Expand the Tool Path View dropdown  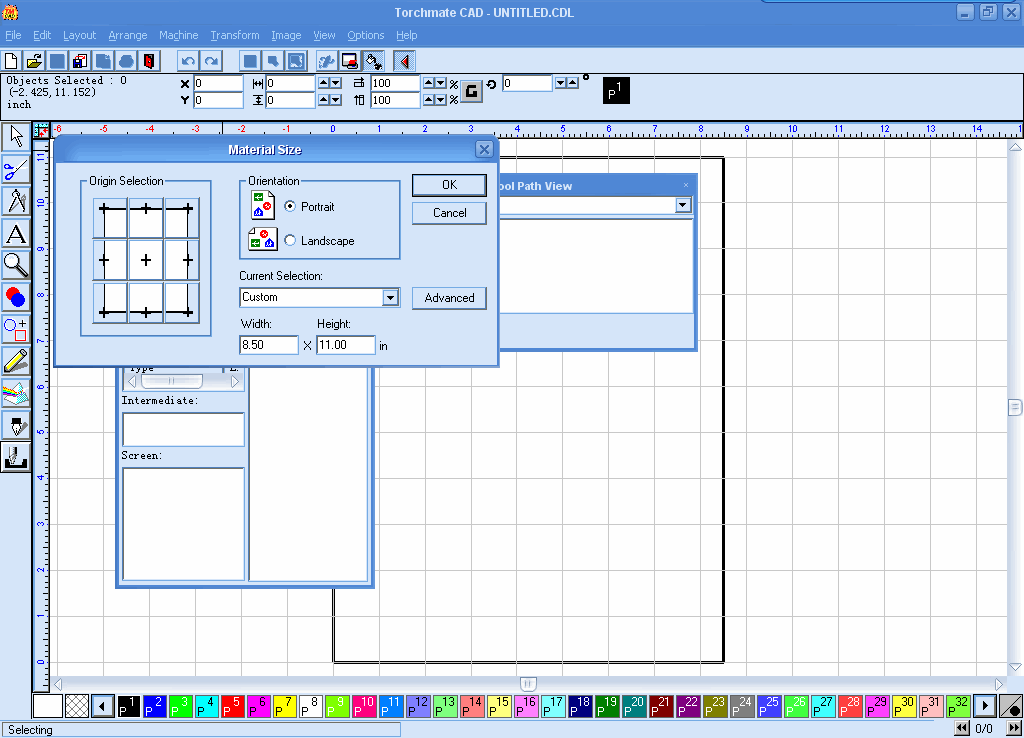click(x=682, y=205)
